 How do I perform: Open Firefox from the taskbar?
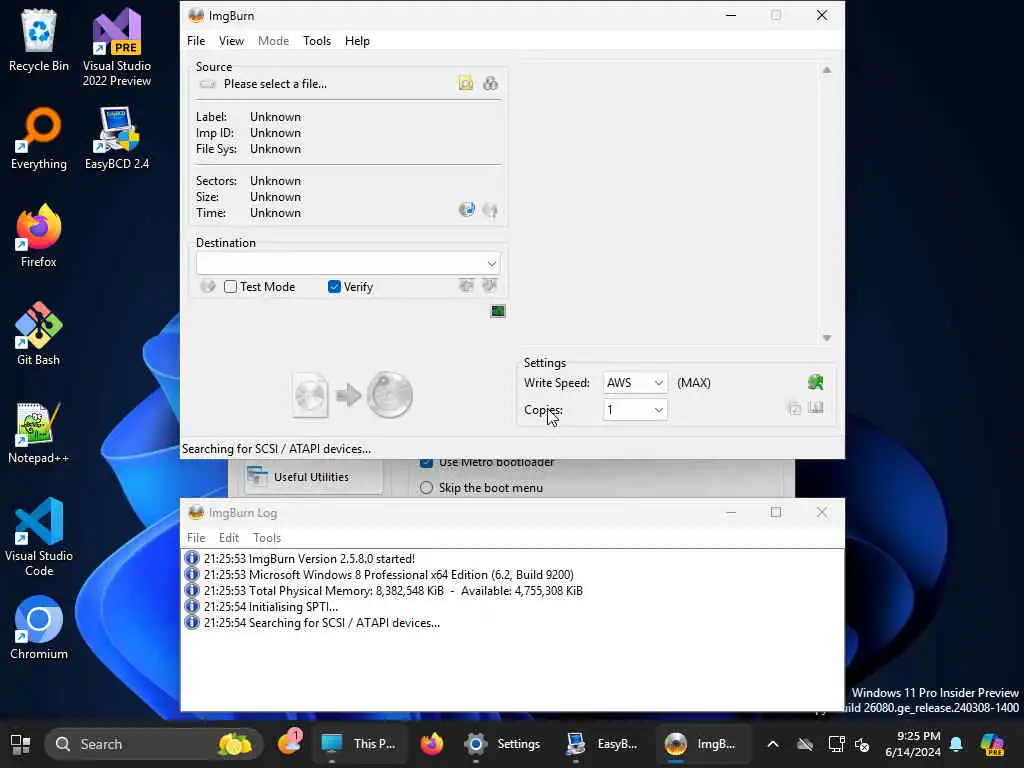(432, 744)
